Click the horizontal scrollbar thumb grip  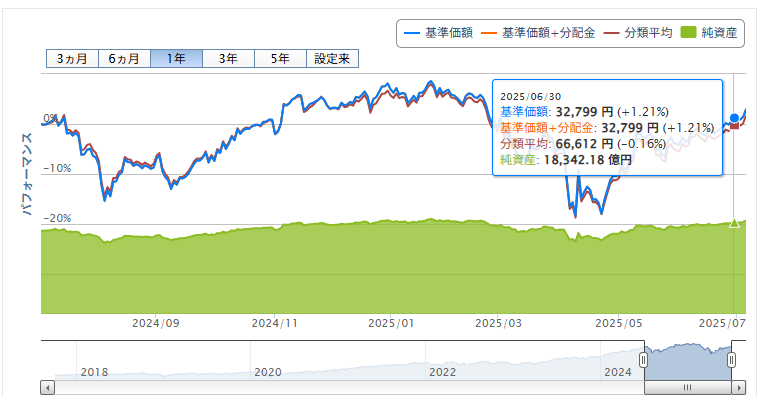tap(687, 388)
